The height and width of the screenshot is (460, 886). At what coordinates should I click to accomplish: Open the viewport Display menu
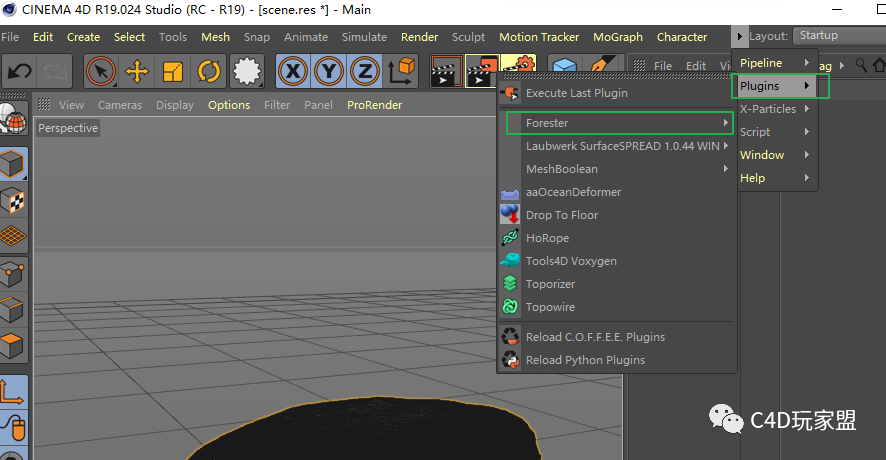click(175, 105)
